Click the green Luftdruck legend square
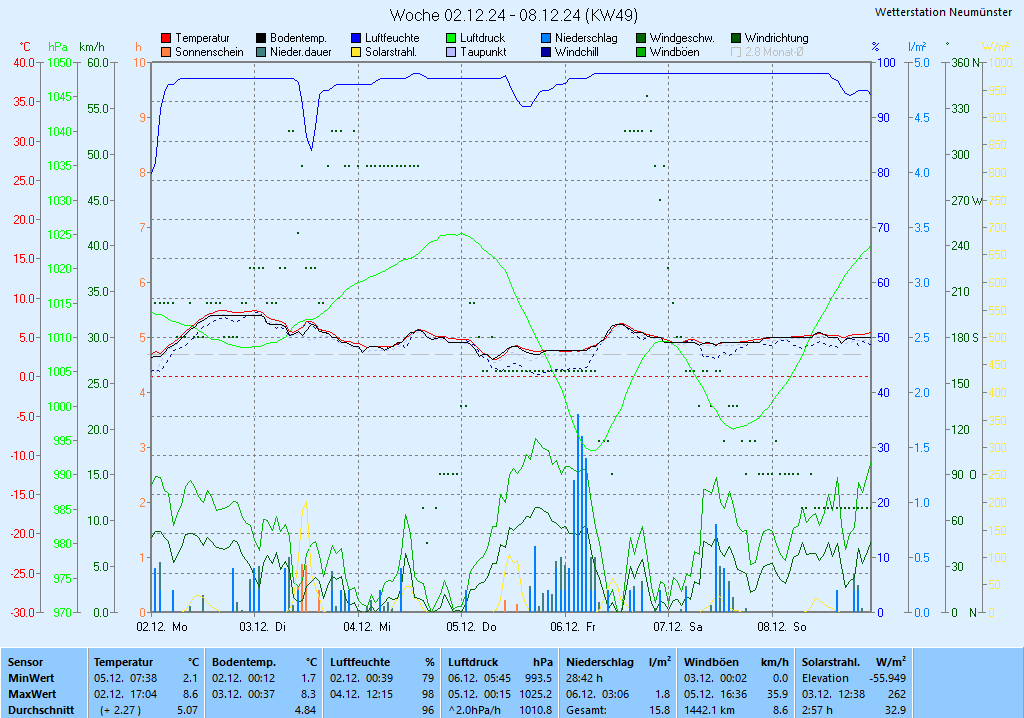 451,38
